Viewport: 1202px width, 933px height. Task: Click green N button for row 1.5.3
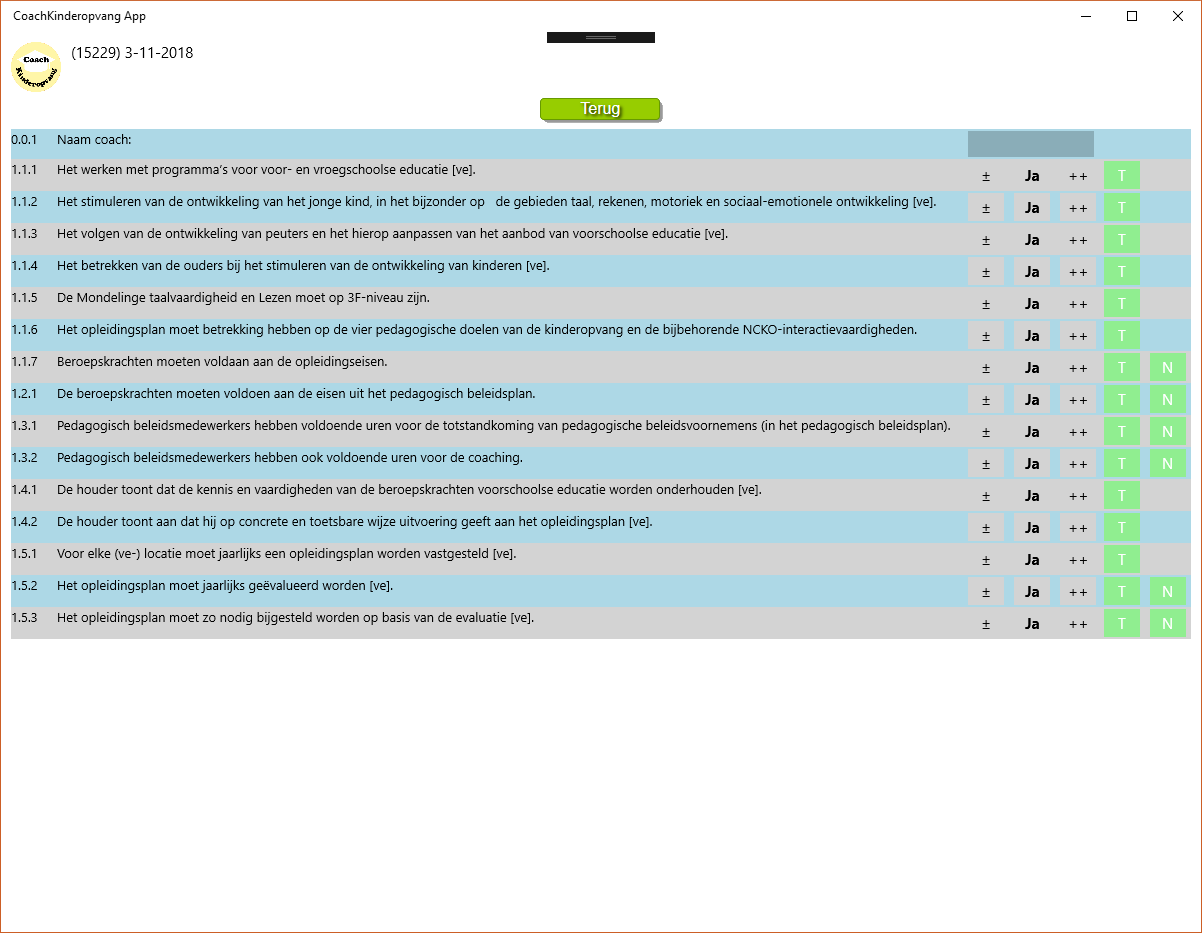1168,624
